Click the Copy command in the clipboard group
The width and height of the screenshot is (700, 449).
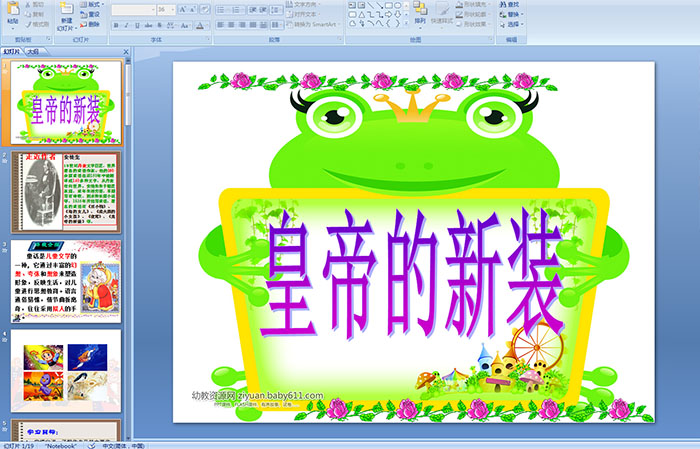tap(34, 15)
